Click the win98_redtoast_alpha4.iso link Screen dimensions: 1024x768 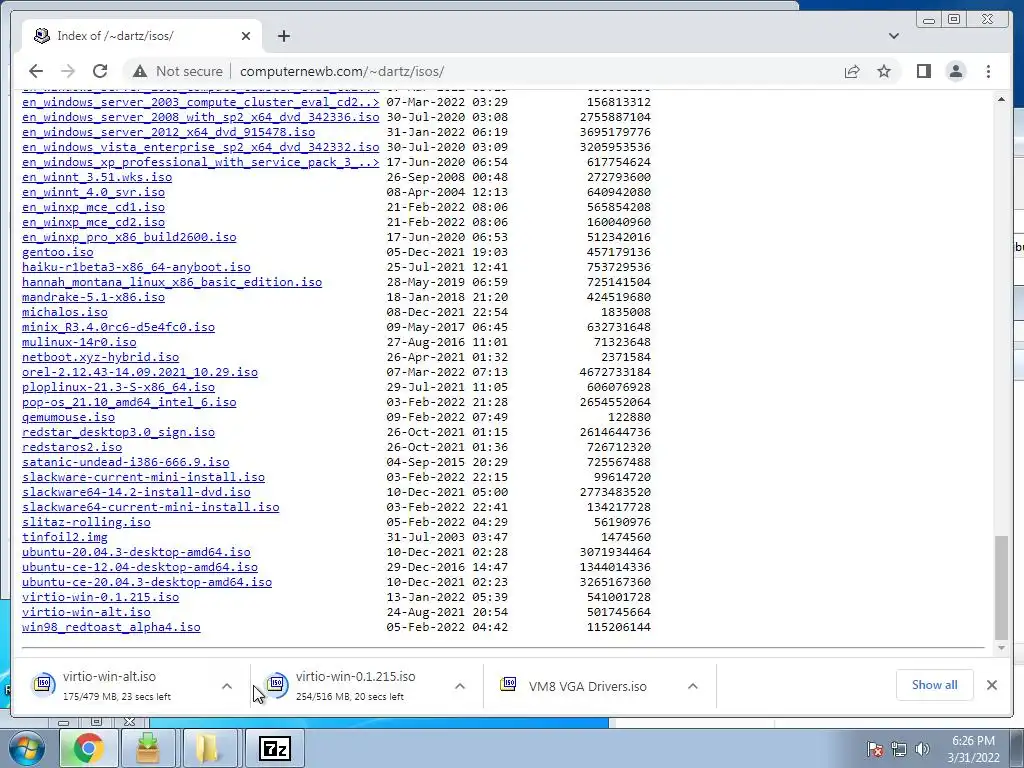111,627
